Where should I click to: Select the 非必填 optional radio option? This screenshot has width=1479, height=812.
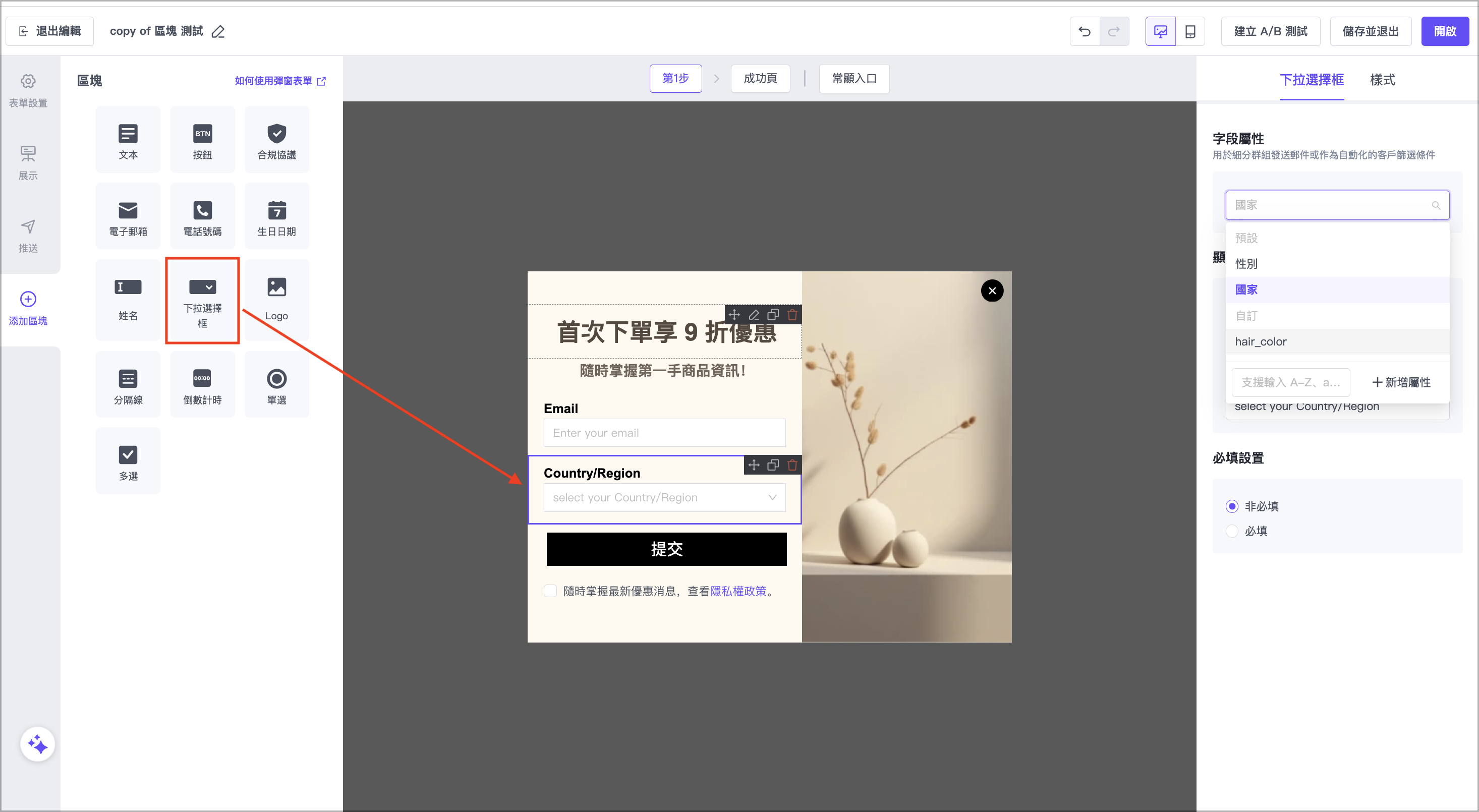coord(1231,506)
